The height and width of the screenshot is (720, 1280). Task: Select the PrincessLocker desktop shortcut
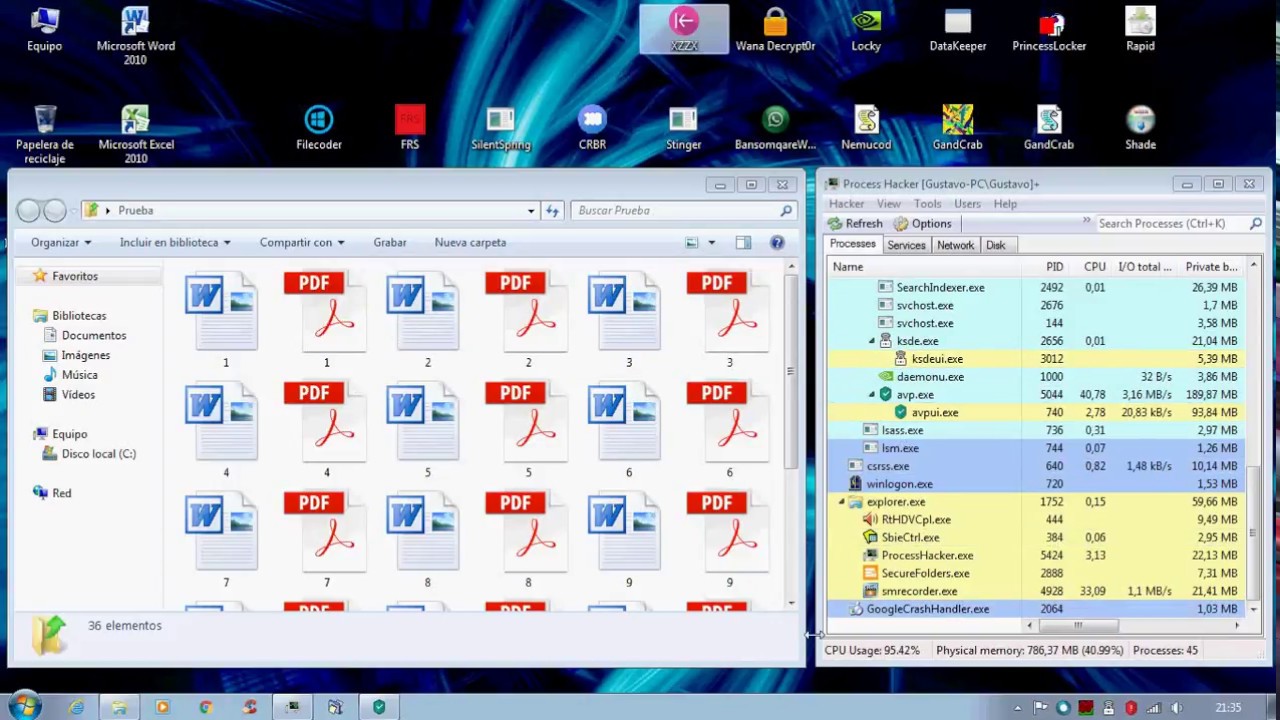click(x=1049, y=29)
